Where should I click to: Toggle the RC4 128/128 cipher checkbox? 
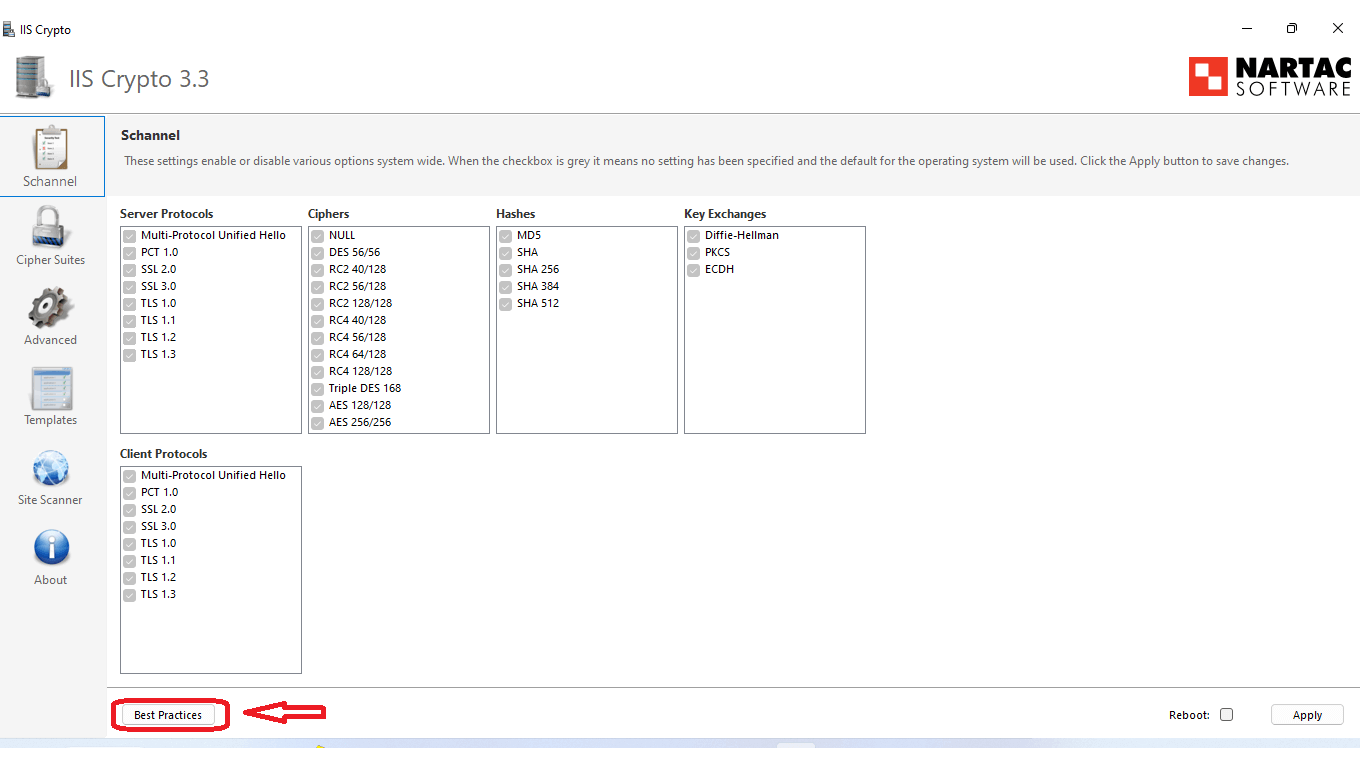(x=317, y=372)
